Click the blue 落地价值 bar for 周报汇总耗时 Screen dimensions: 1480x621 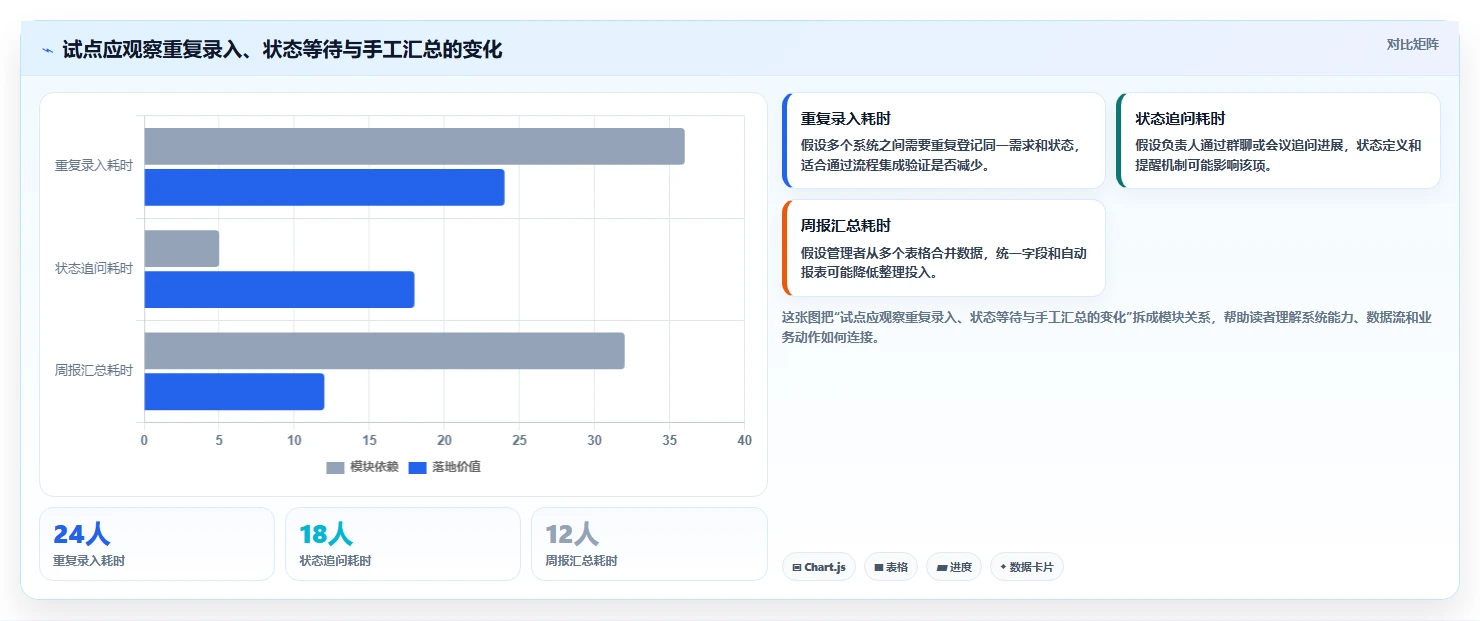point(234,392)
